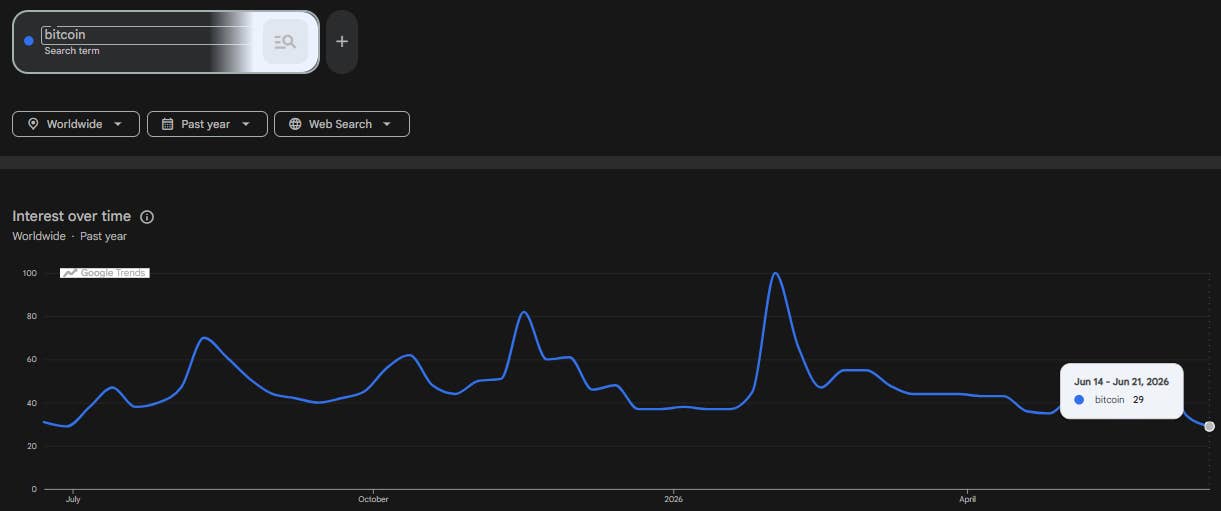Click the blue dot beside bitcoin term
Screen dimensions: 1221x511
(28, 41)
